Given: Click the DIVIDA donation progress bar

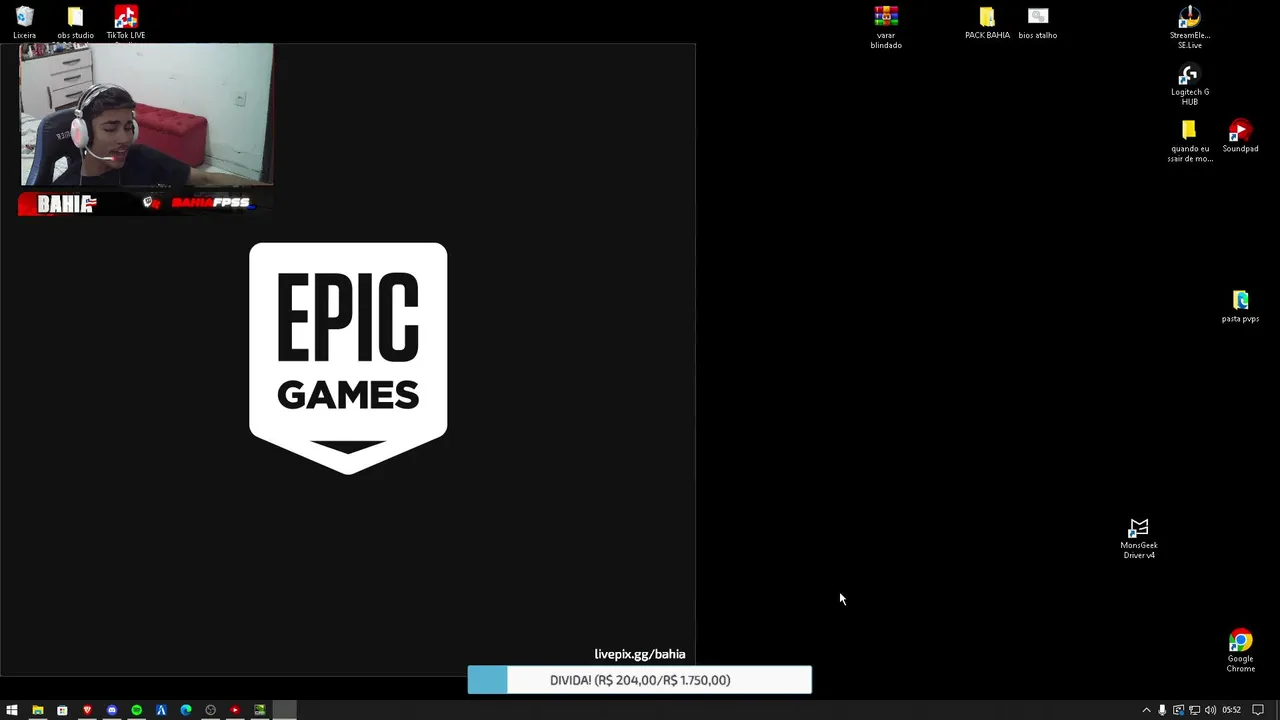Looking at the screenshot, I should click(x=640, y=680).
